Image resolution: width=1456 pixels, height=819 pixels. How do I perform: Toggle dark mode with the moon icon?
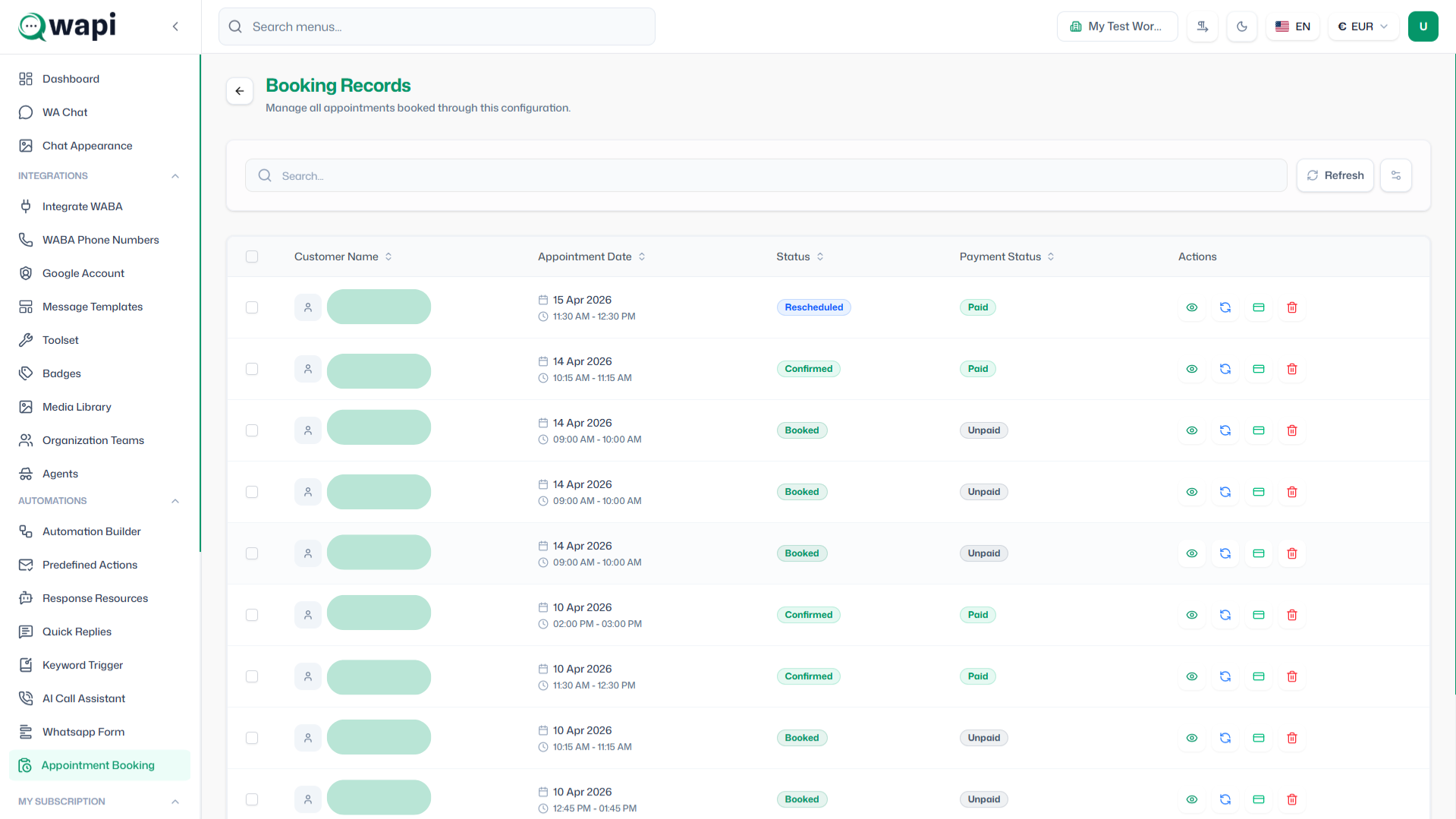1242,27
